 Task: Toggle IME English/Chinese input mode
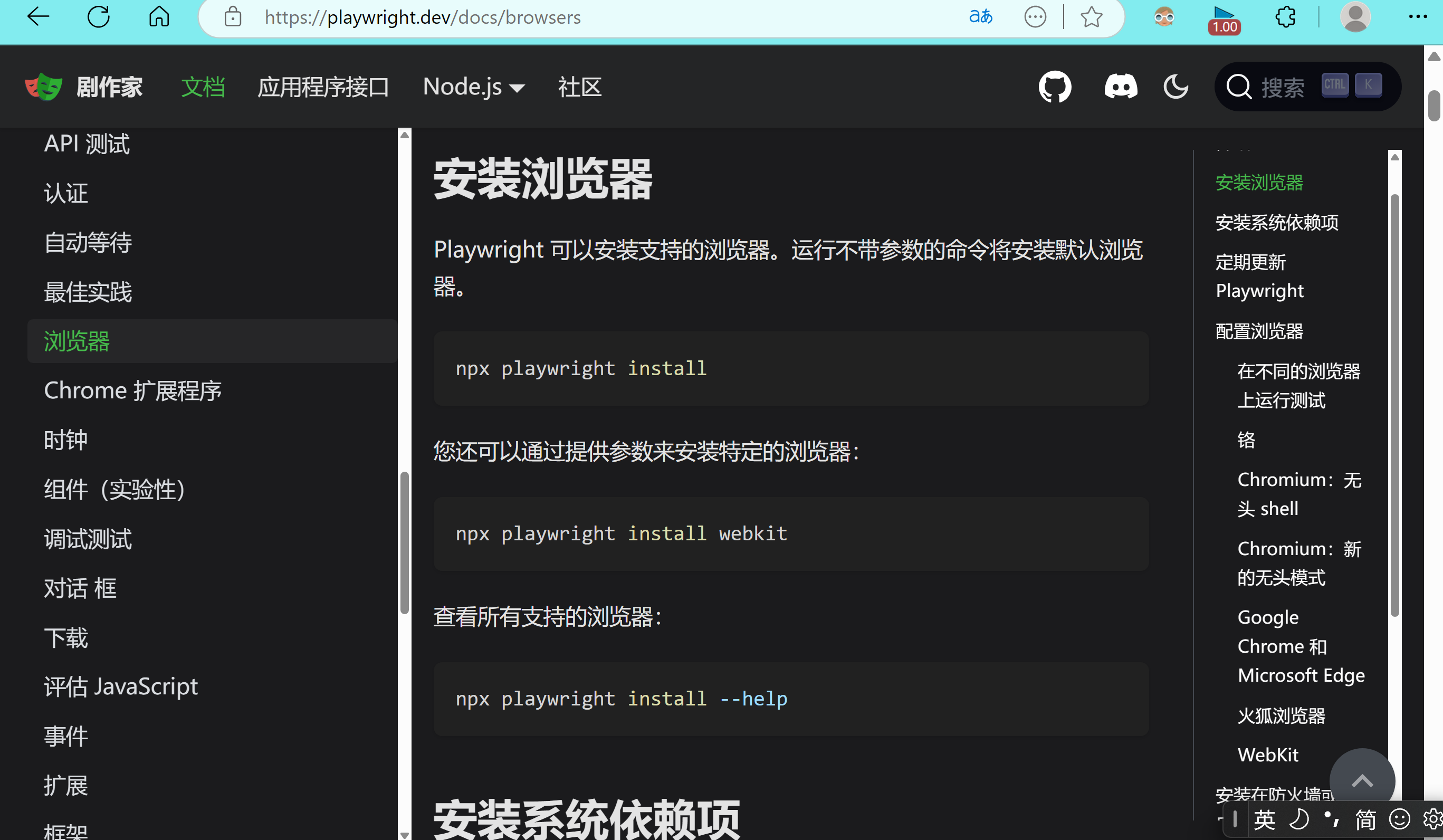[x=1264, y=819]
